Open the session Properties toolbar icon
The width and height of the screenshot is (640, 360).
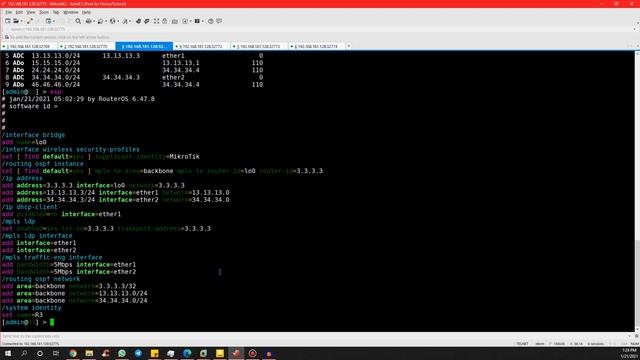pos(48,21)
